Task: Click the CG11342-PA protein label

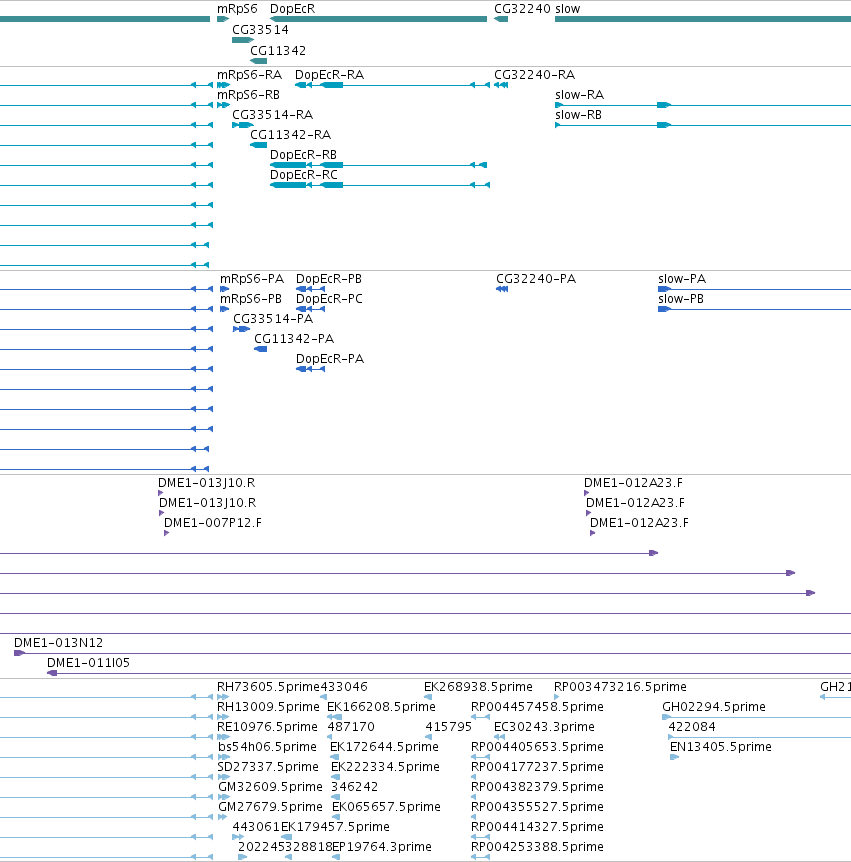Action: coord(294,339)
